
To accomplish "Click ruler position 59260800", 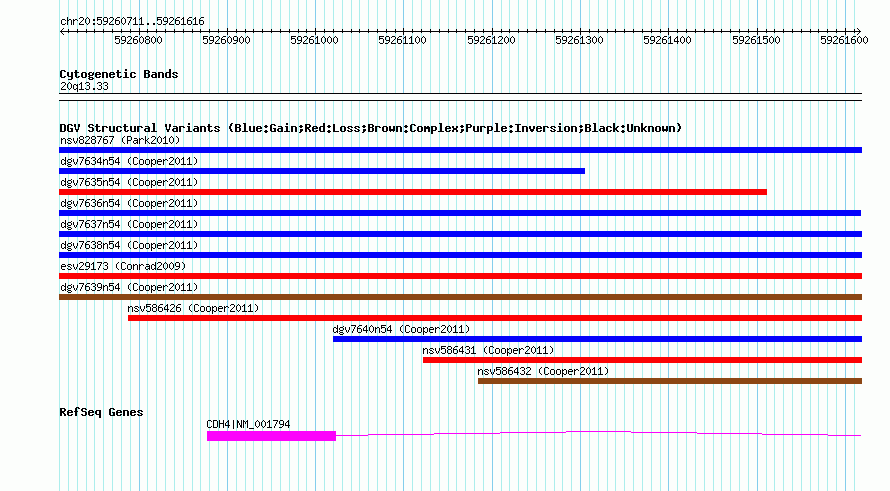I will pos(138,40).
